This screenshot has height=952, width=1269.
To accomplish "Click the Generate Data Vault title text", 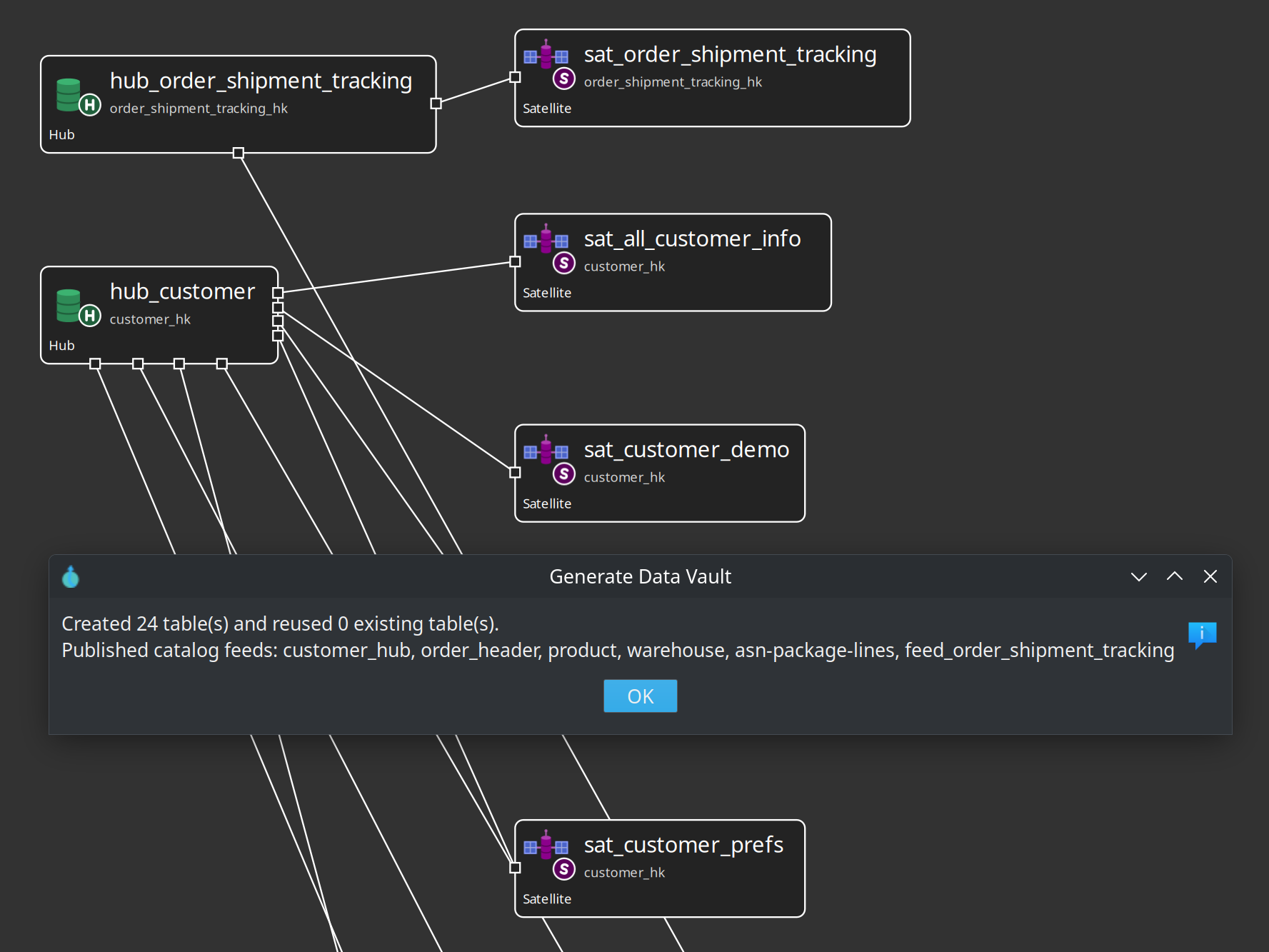I will pos(640,576).
